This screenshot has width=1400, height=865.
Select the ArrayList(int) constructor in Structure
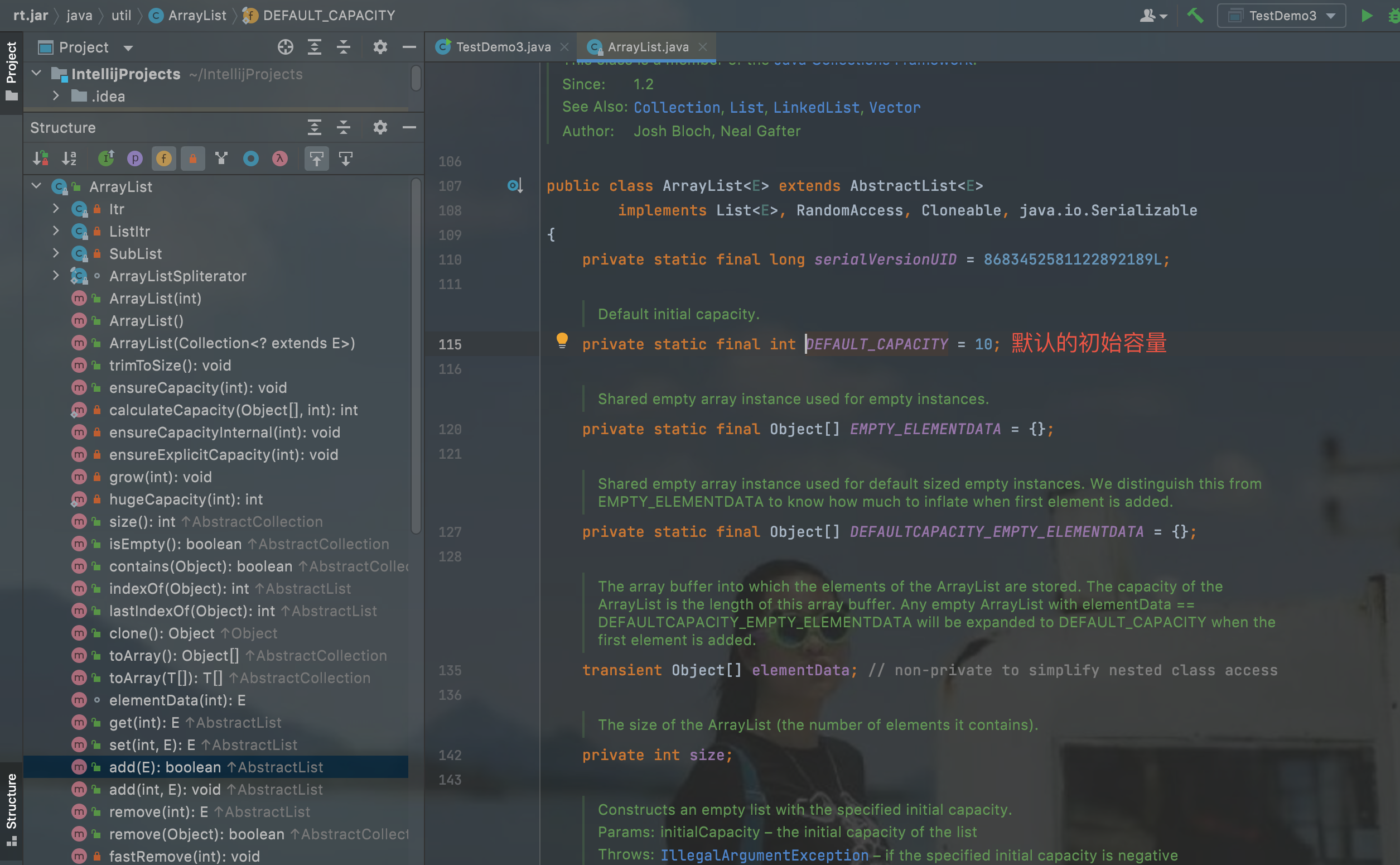click(155, 298)
